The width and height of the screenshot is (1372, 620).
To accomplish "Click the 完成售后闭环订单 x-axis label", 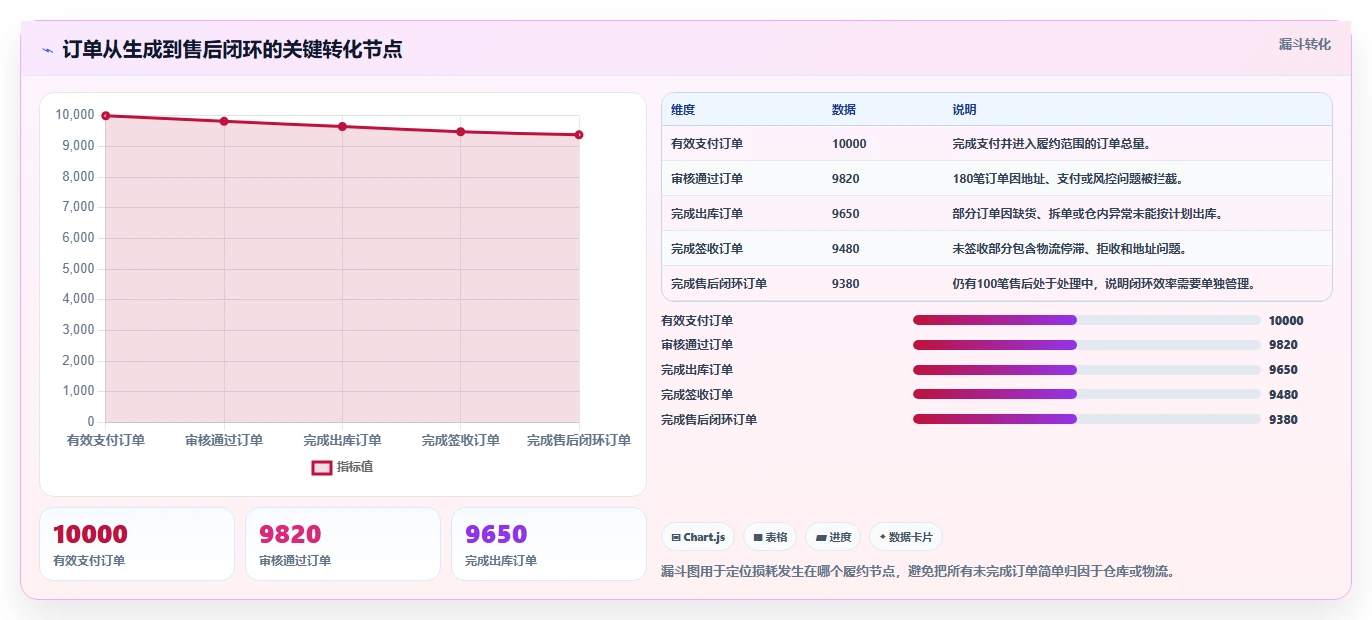I will coord(579,441).
